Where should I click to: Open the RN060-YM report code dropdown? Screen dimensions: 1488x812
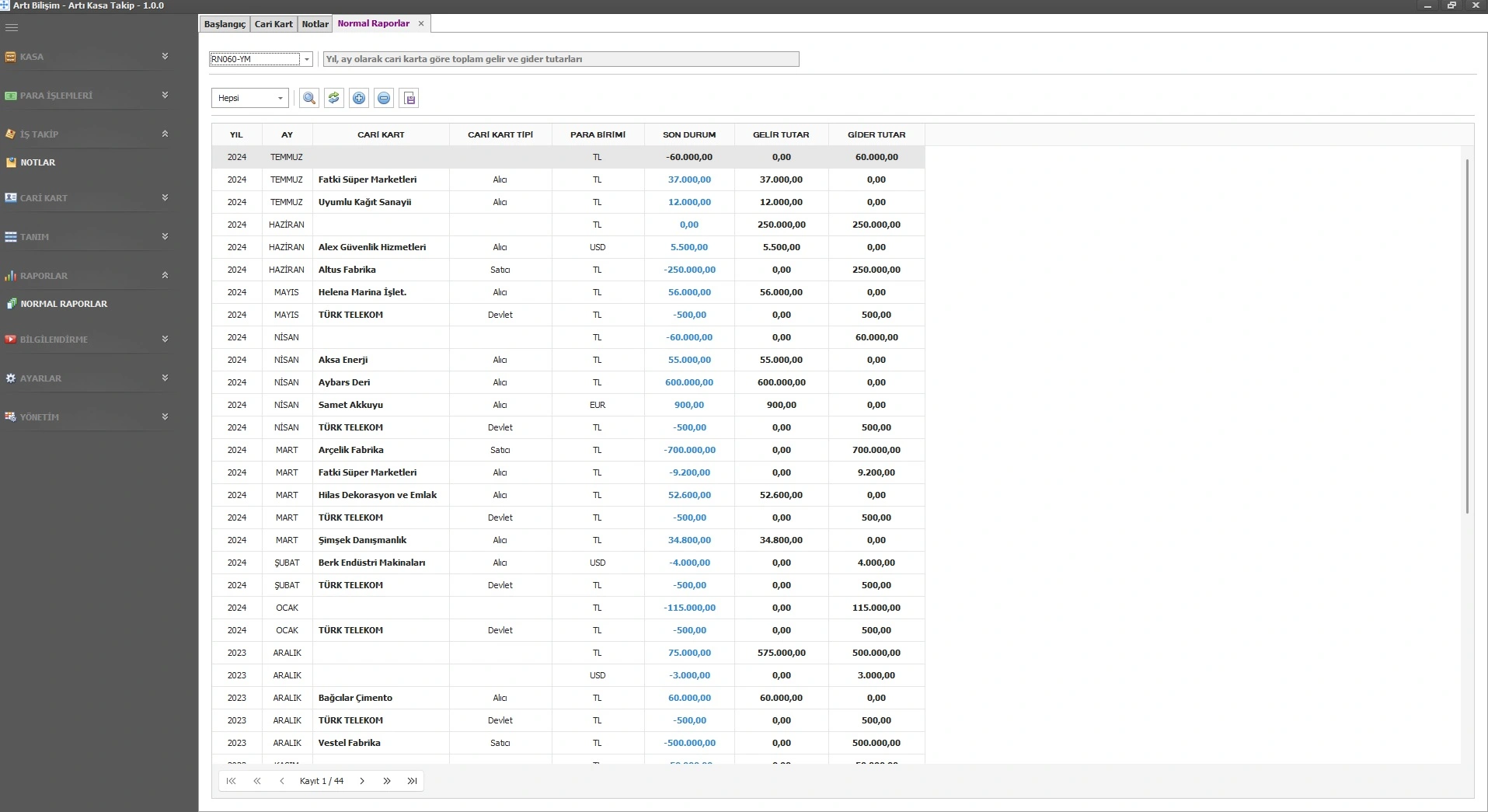point(307,59)
